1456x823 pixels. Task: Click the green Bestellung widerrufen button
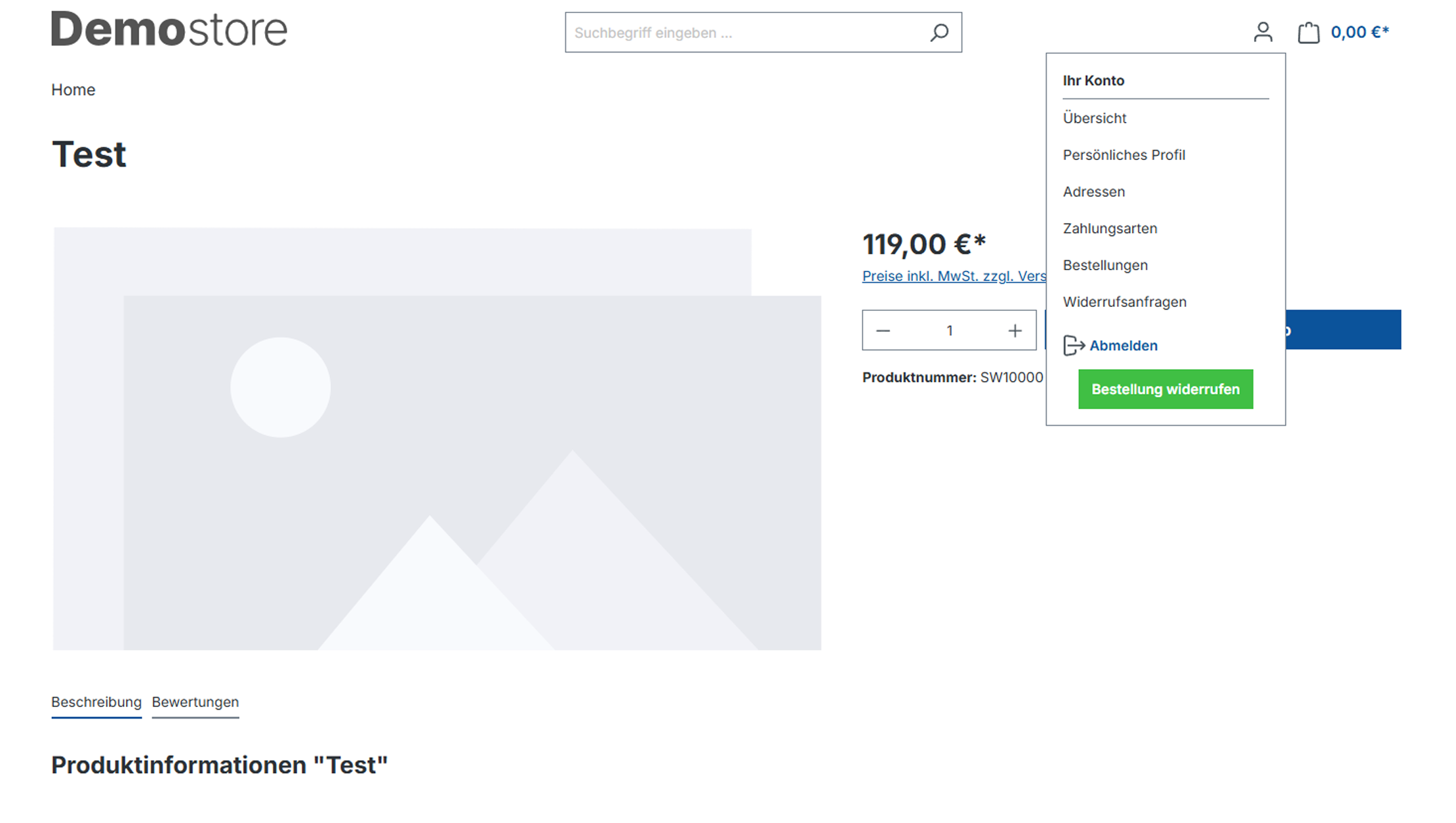click(x=1165, y=389)
